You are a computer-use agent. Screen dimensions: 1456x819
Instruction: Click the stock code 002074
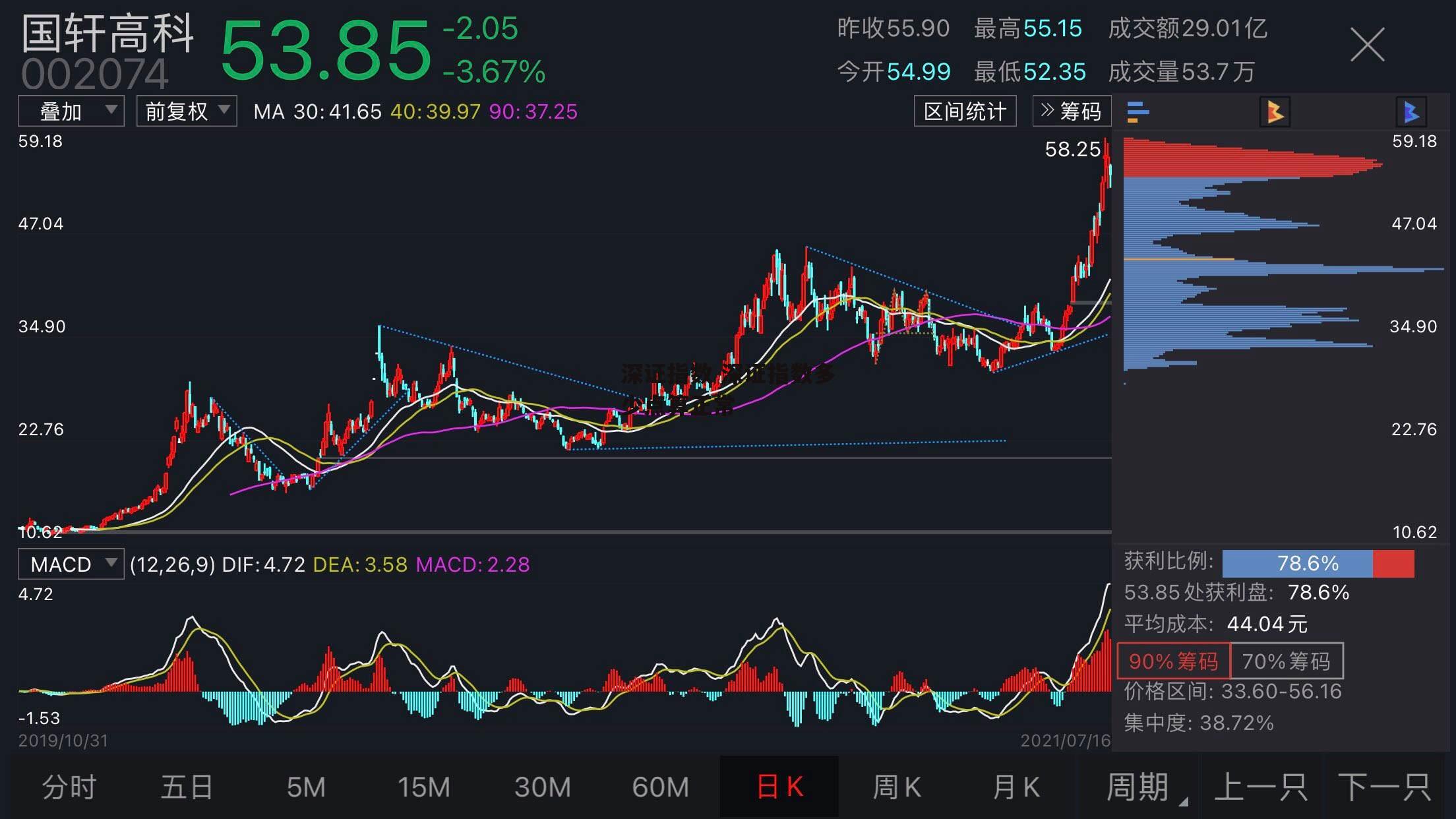tap(96, 74)
